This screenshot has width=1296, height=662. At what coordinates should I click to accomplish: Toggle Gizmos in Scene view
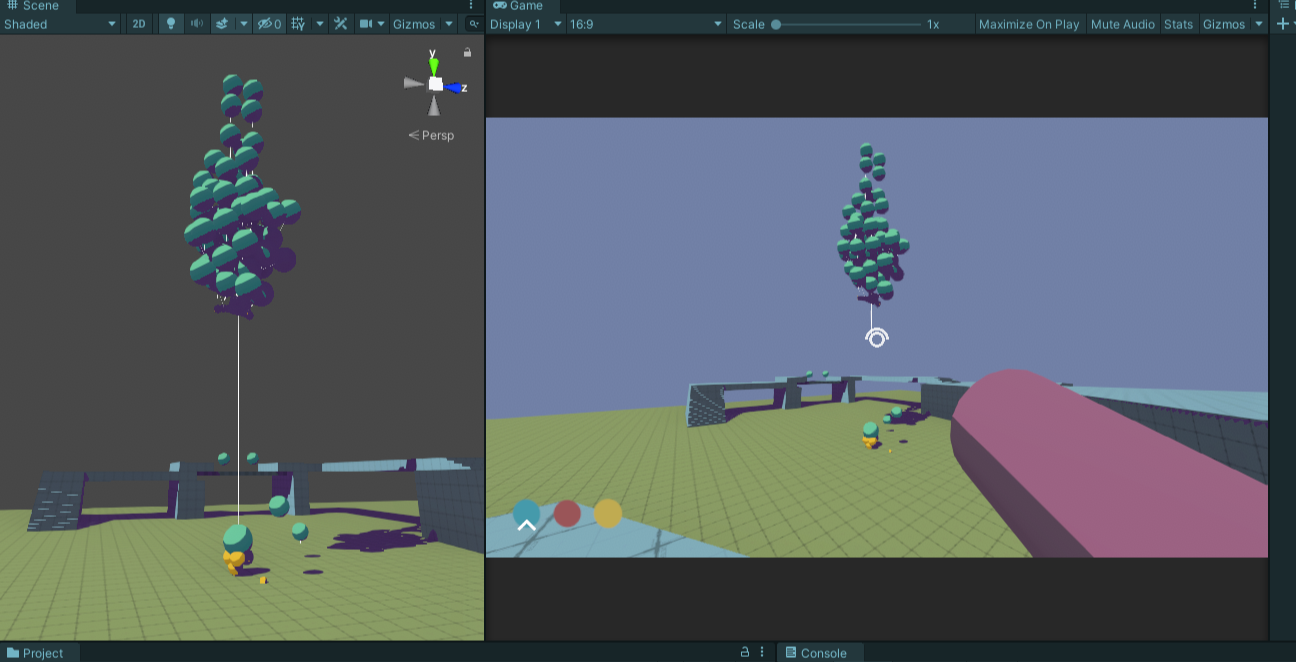click(414, 24)
